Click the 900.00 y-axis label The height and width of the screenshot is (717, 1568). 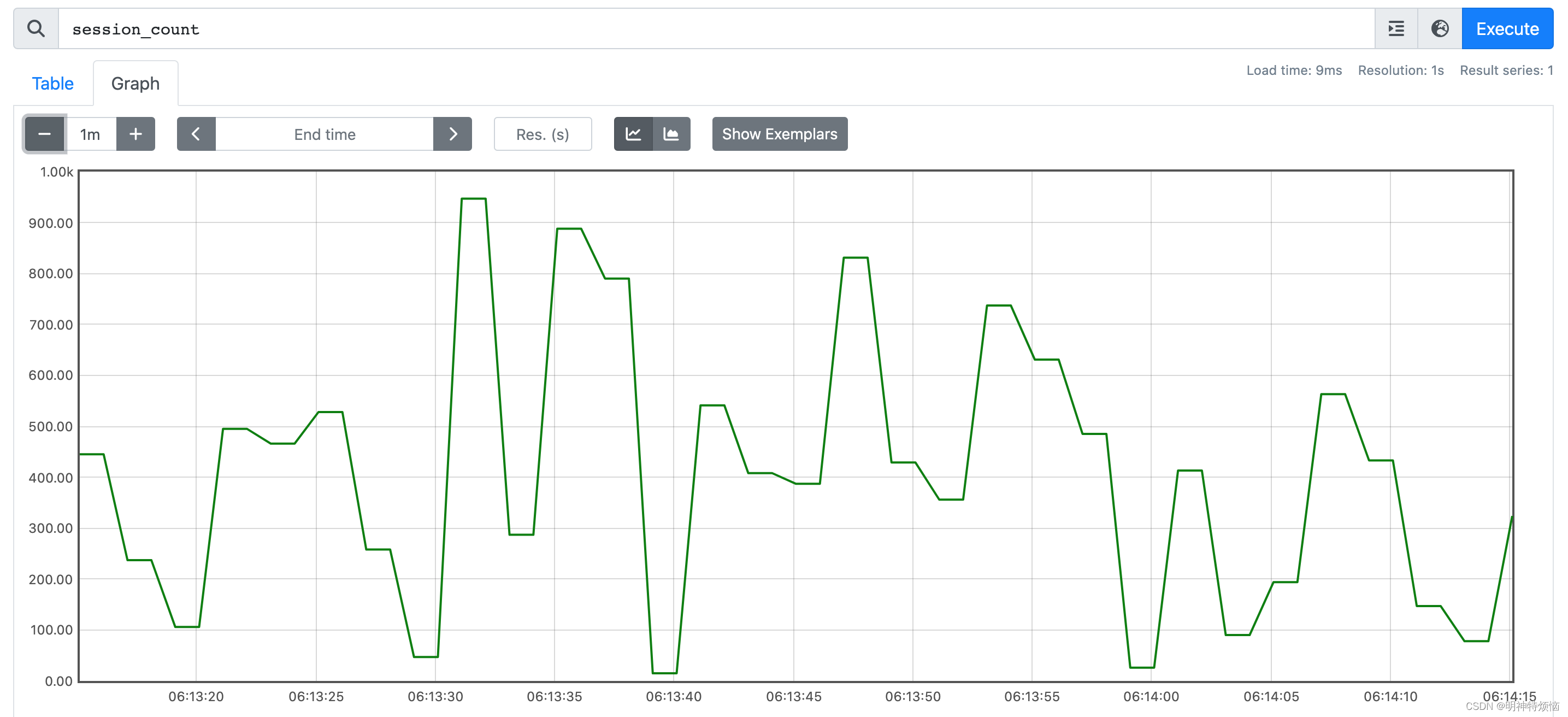pyautogui.click(x=50, y=224)
